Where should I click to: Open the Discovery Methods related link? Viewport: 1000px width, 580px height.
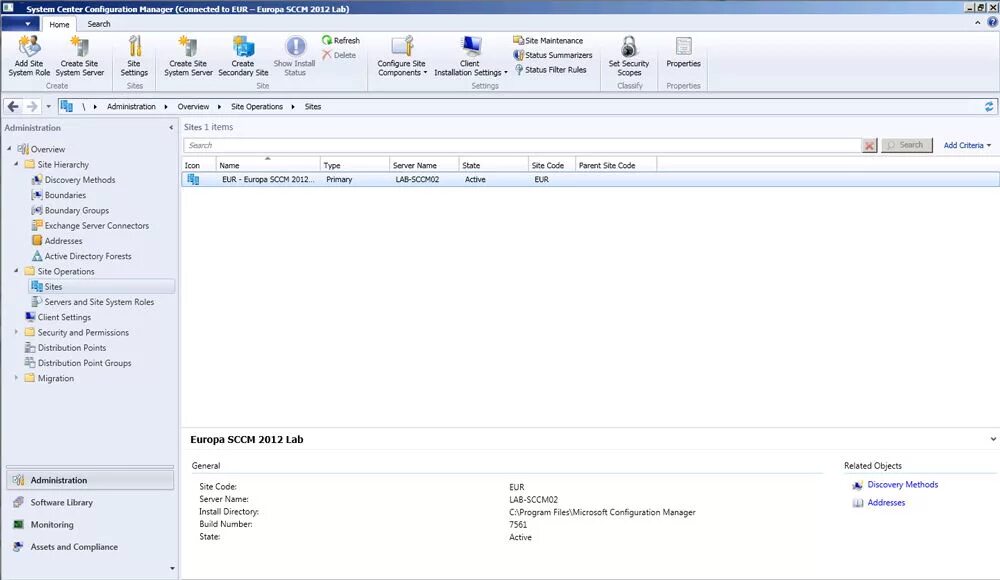902,485
